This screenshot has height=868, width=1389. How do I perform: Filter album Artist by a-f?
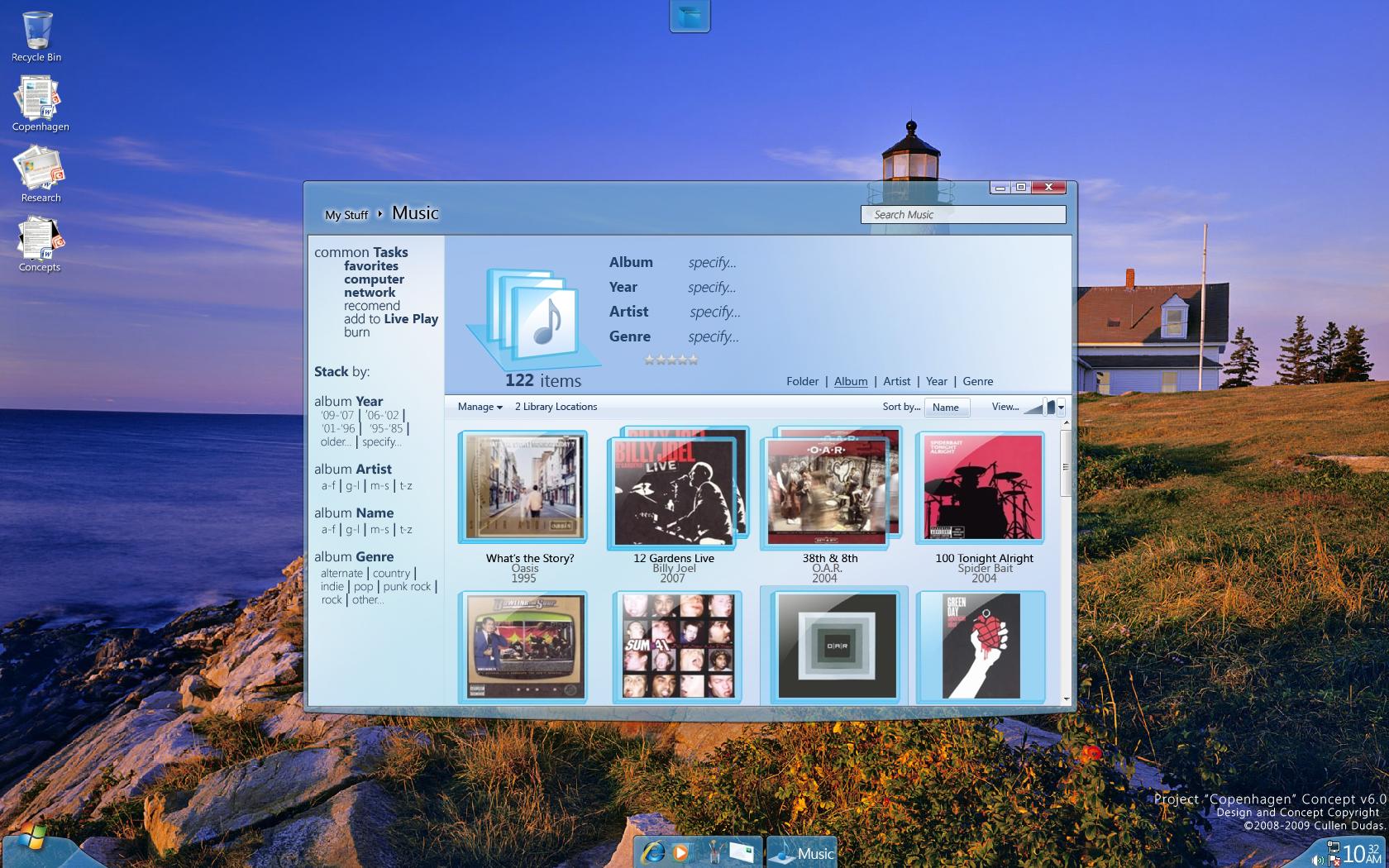click(328, 486)
